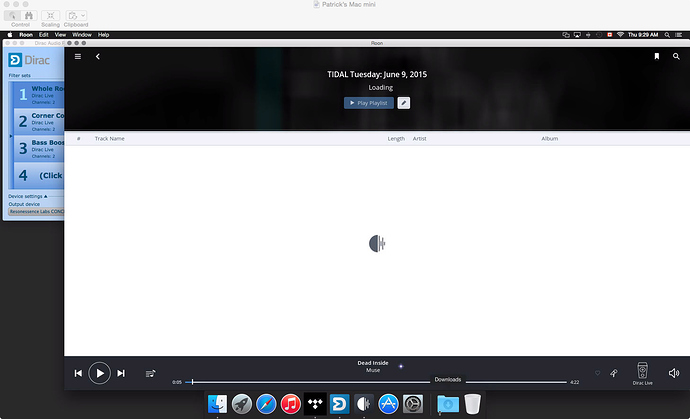Open the Roon play queue icon
This screenshot has width=690, height=419.
150,374
